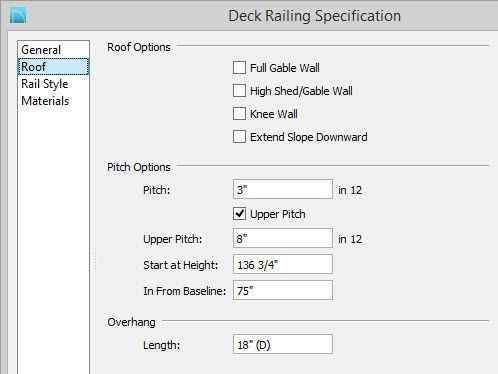Click the Pitch input field
The height and width of the screenshot is (374, 498).
click(x=283, y=189)
